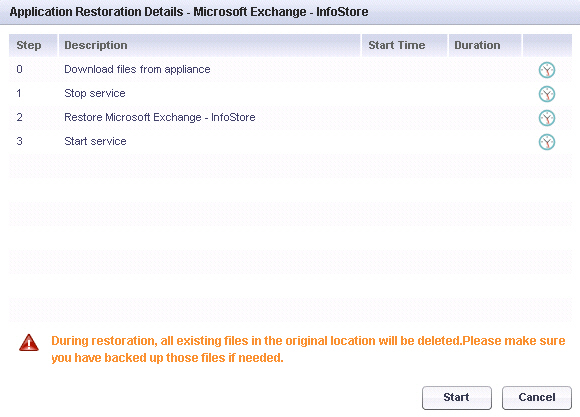Start the application restoration
Screen dimensions: 580x417
tap(457, 398)
